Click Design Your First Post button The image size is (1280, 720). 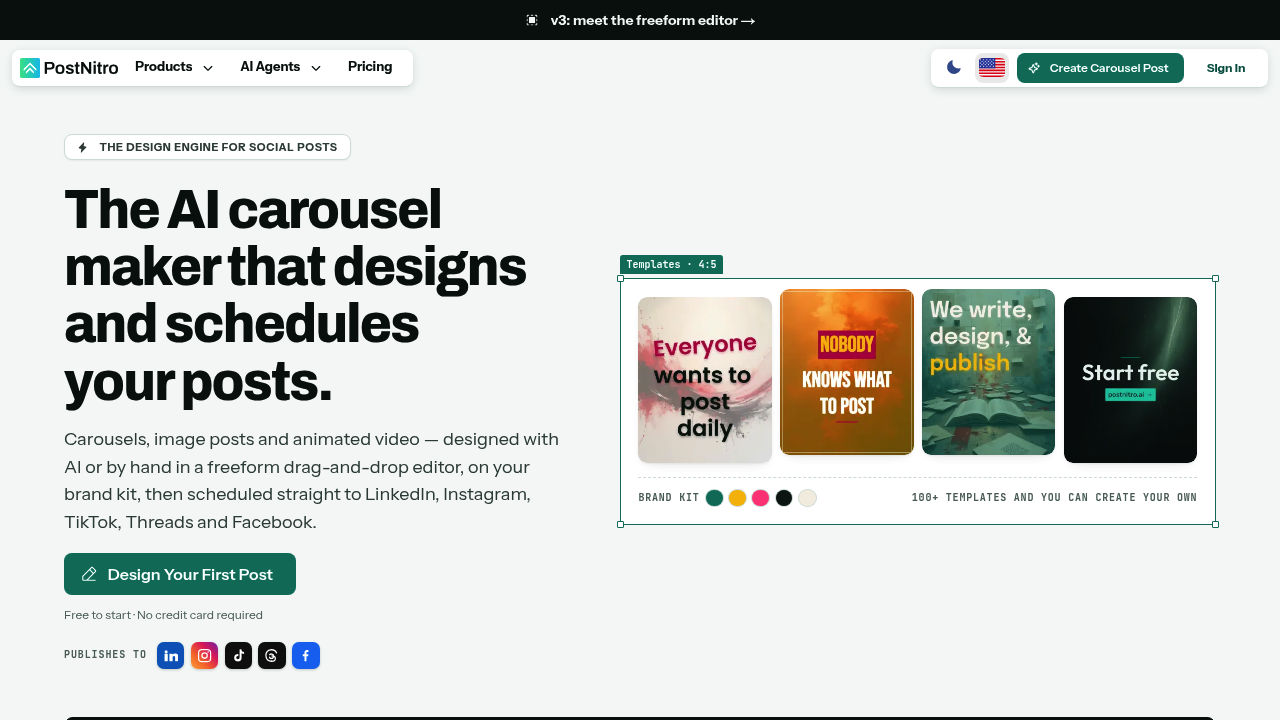click(x=180, y=574)
